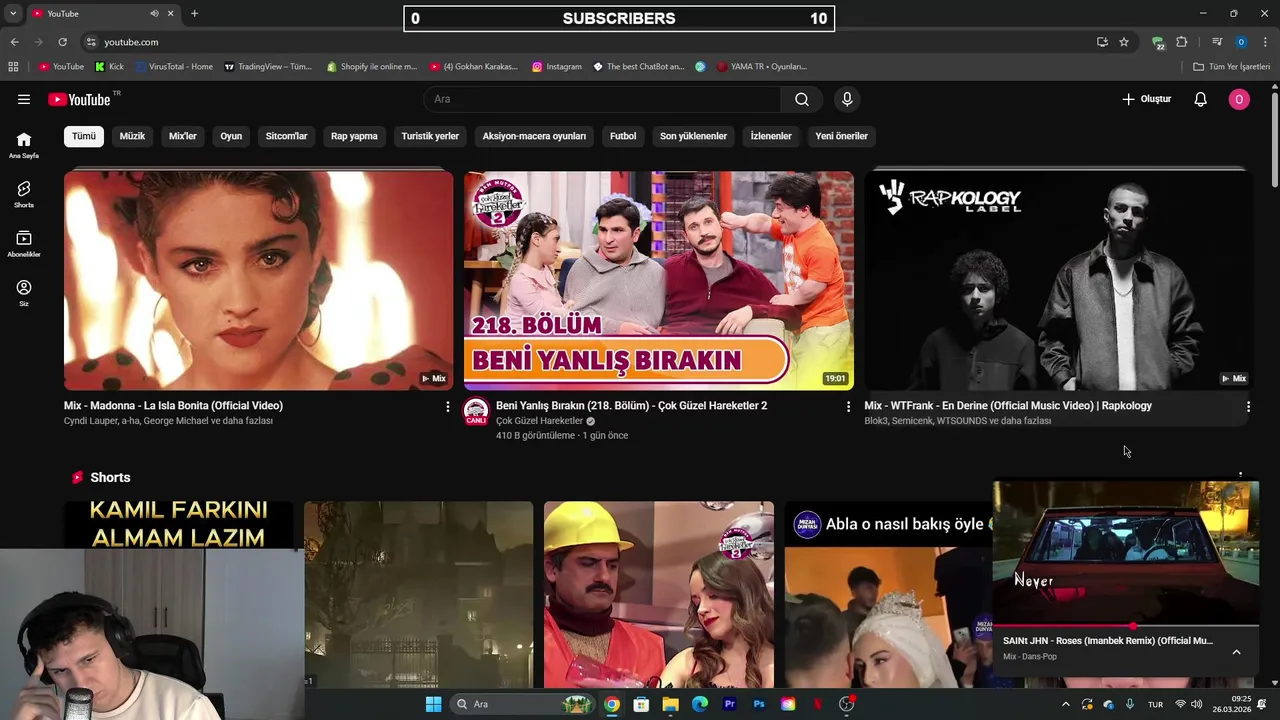Open the tab search dropdown arrow

pos(14,13)
